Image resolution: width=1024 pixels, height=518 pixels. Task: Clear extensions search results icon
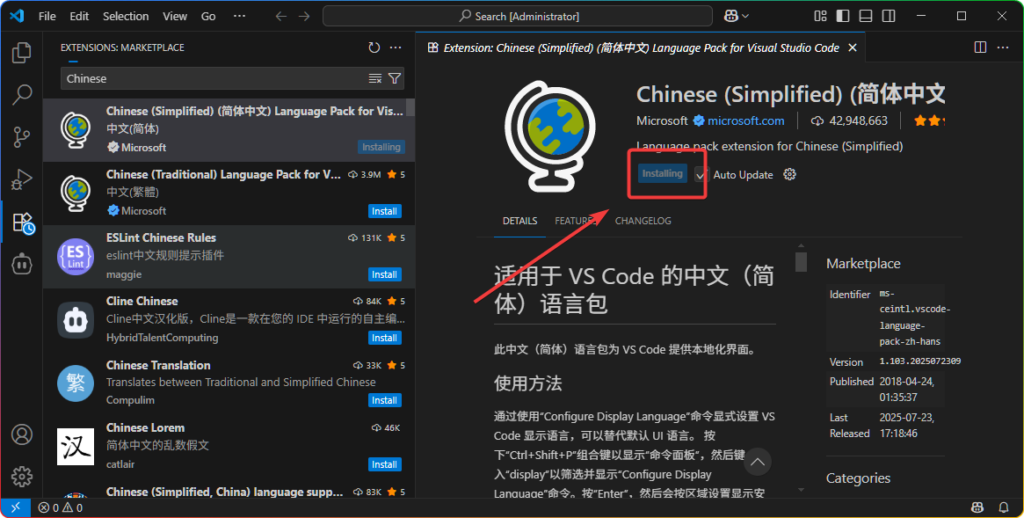(375, 78)
